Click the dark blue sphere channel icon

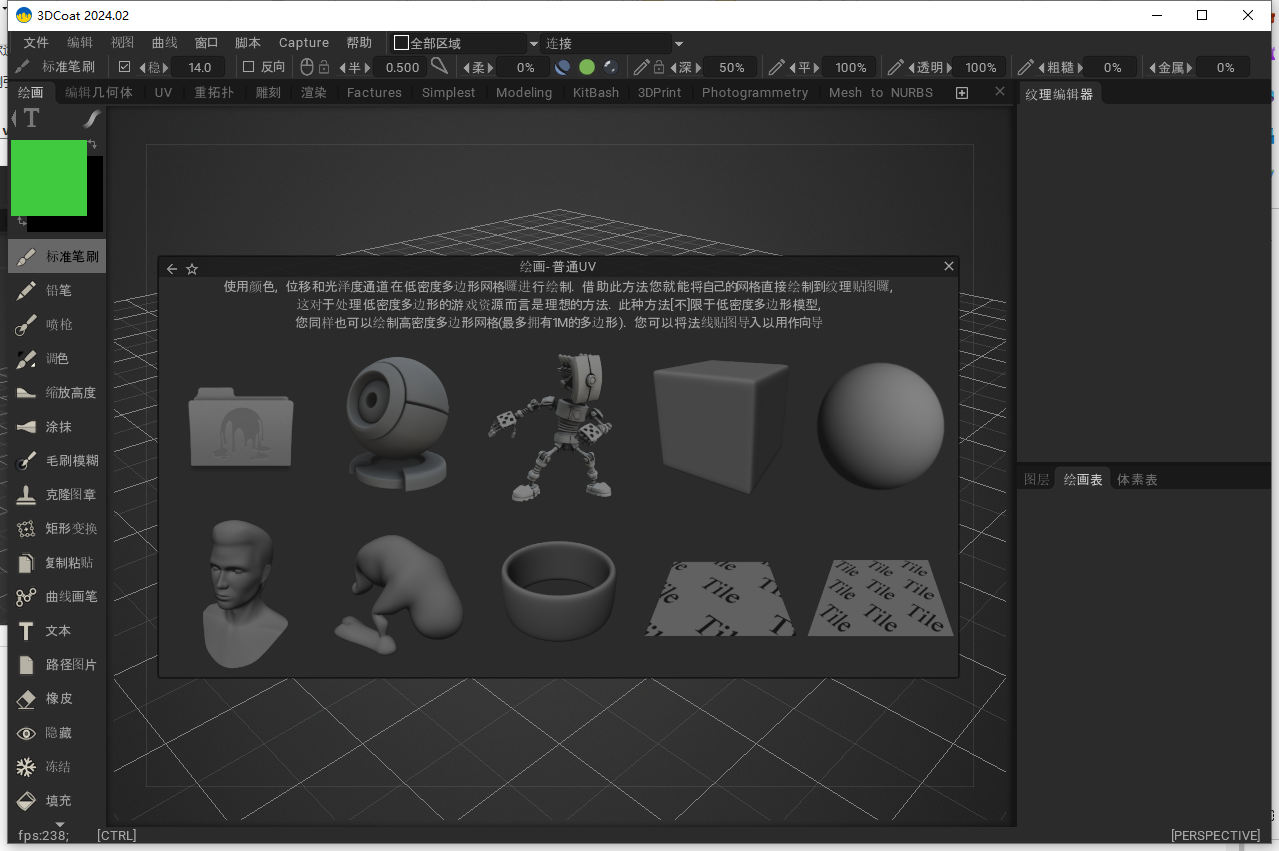click(563, 67)
